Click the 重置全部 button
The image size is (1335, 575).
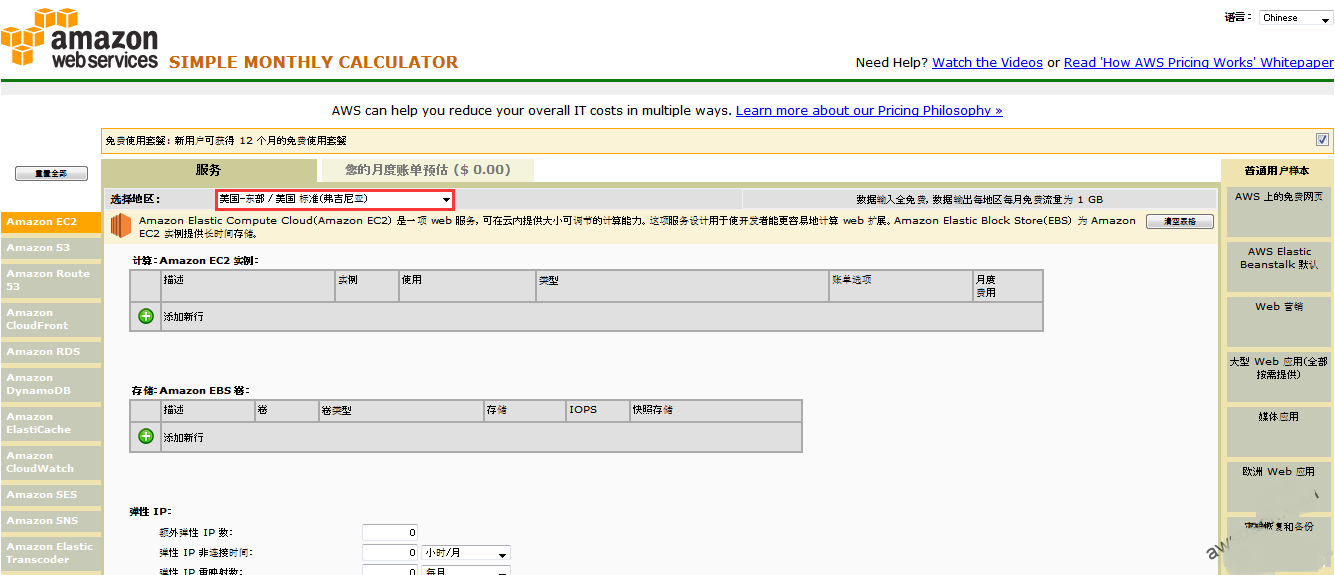(x=51, y=174)
